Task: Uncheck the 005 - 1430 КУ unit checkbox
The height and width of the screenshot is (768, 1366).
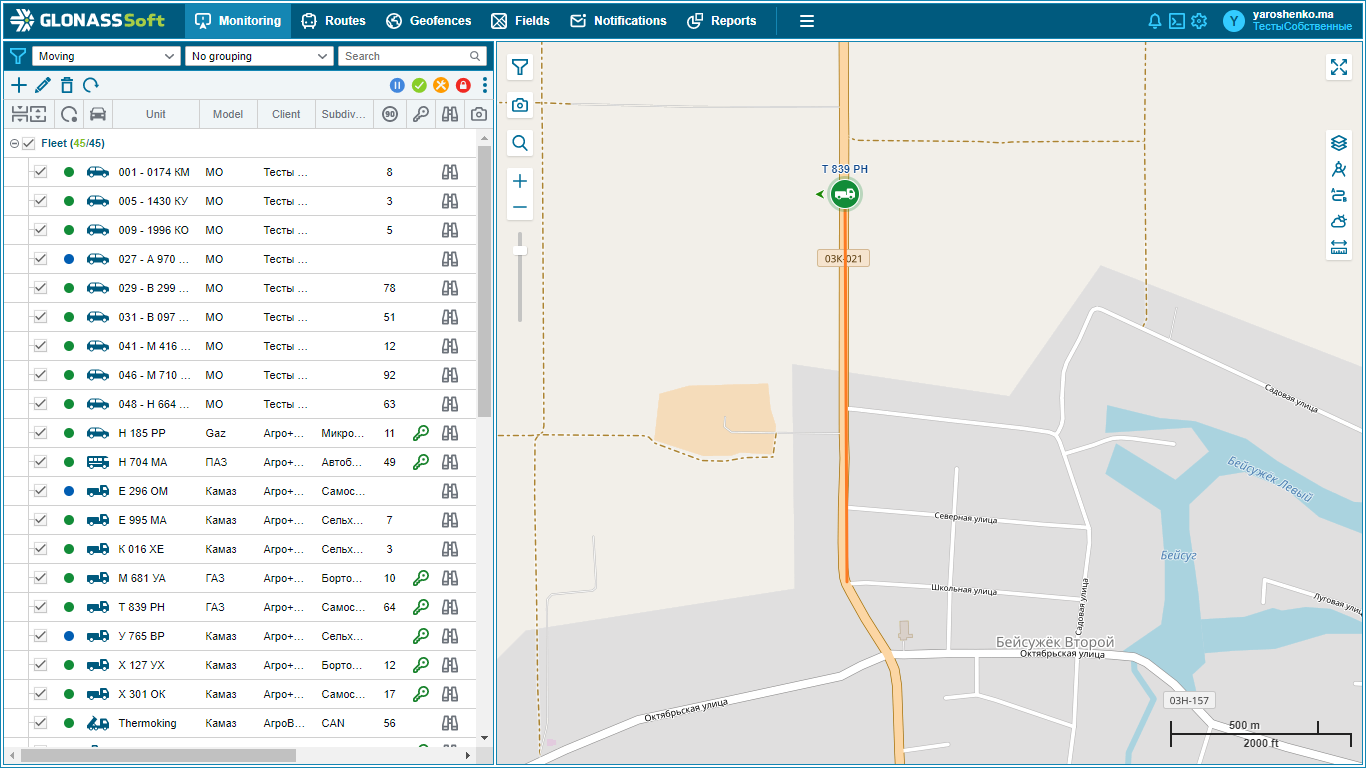Action: [41, 201]
